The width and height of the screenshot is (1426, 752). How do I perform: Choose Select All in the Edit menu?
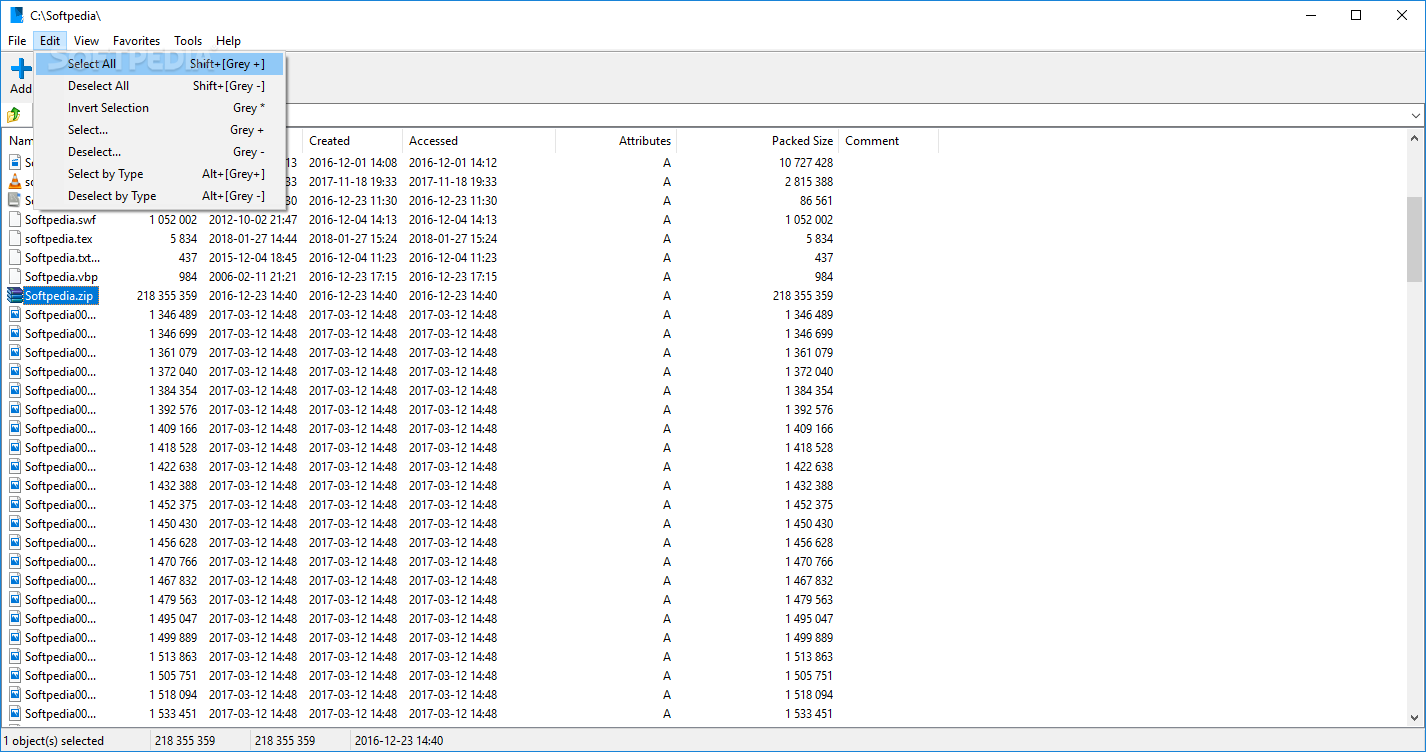[160, 64]
